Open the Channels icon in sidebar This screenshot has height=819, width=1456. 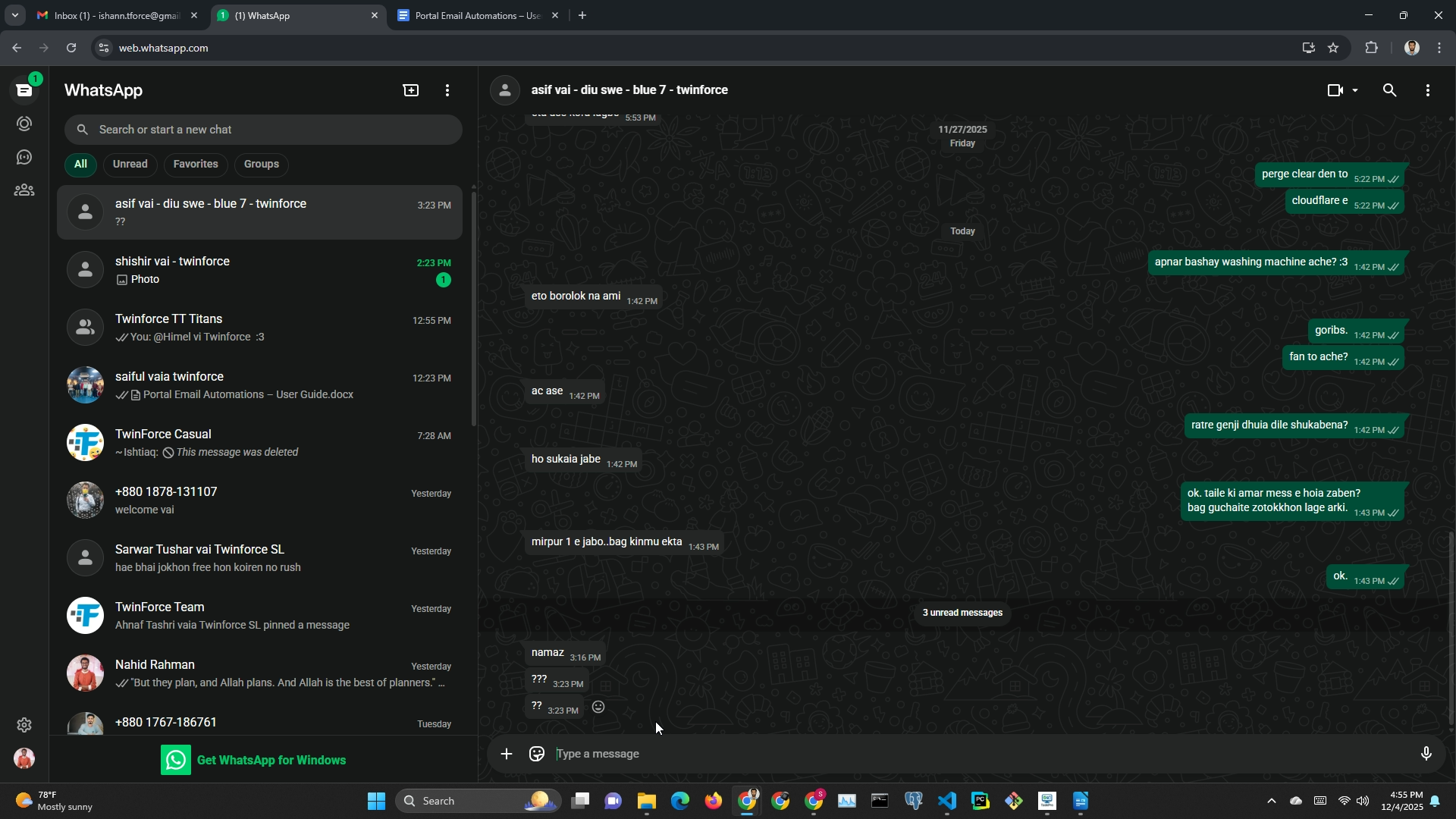[x=24, y=157]
